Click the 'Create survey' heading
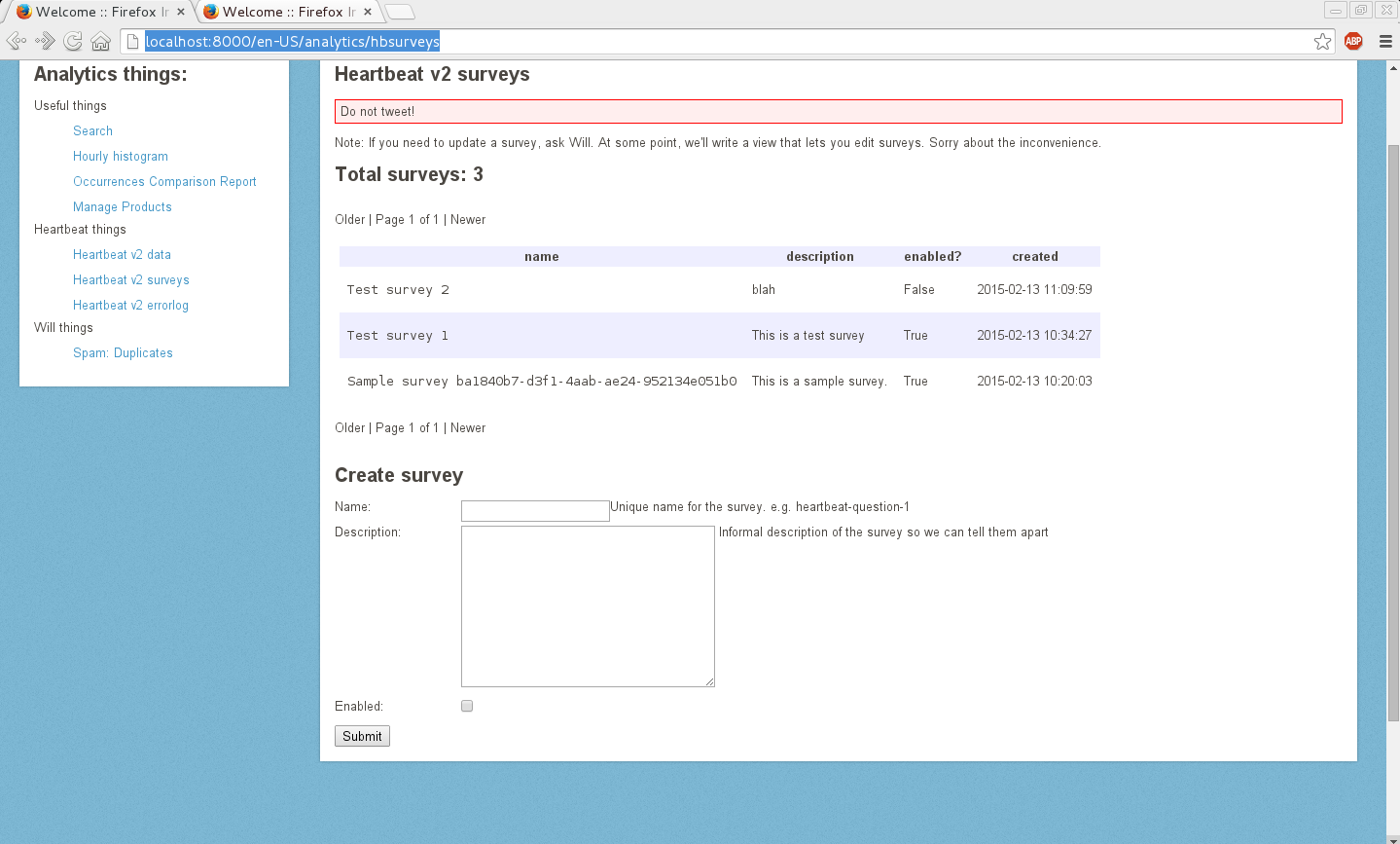This screenshot has height=844, width=1400. (x=399, y=476)
